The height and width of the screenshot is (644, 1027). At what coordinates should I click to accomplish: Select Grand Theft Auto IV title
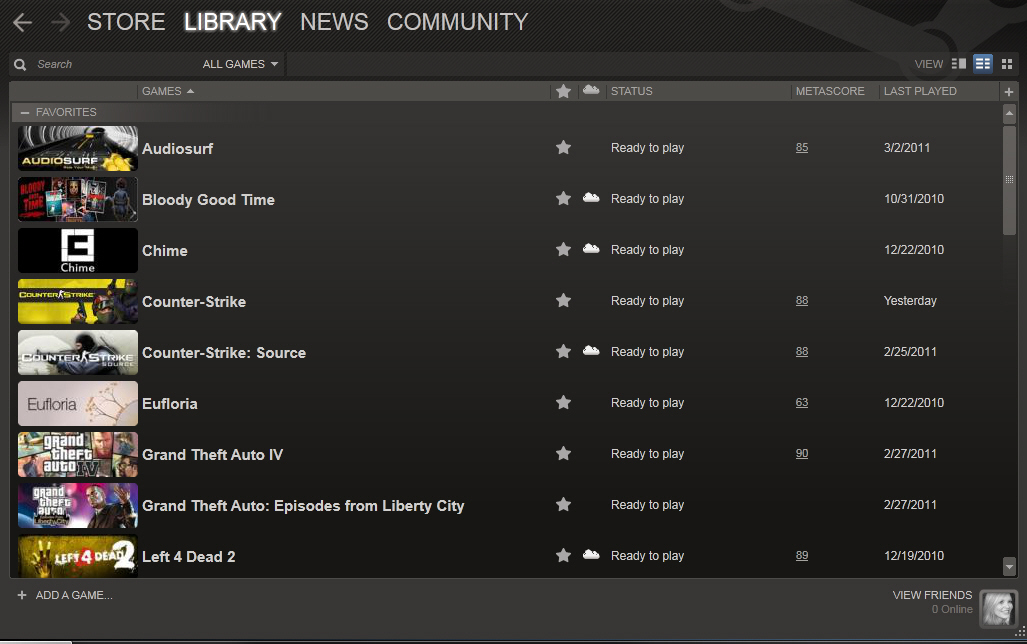point(212,455)
